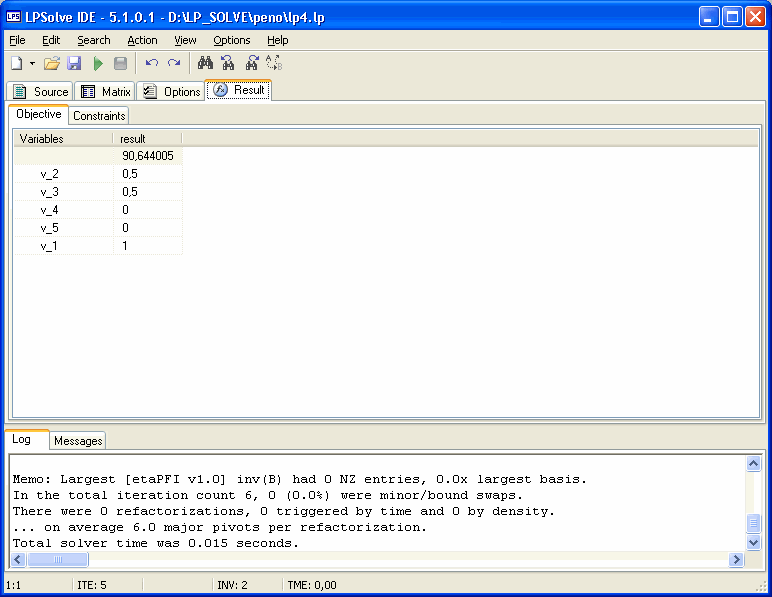Open Find with the binoculars icon
Screen dimensions: 772x597
pos(205,63)
